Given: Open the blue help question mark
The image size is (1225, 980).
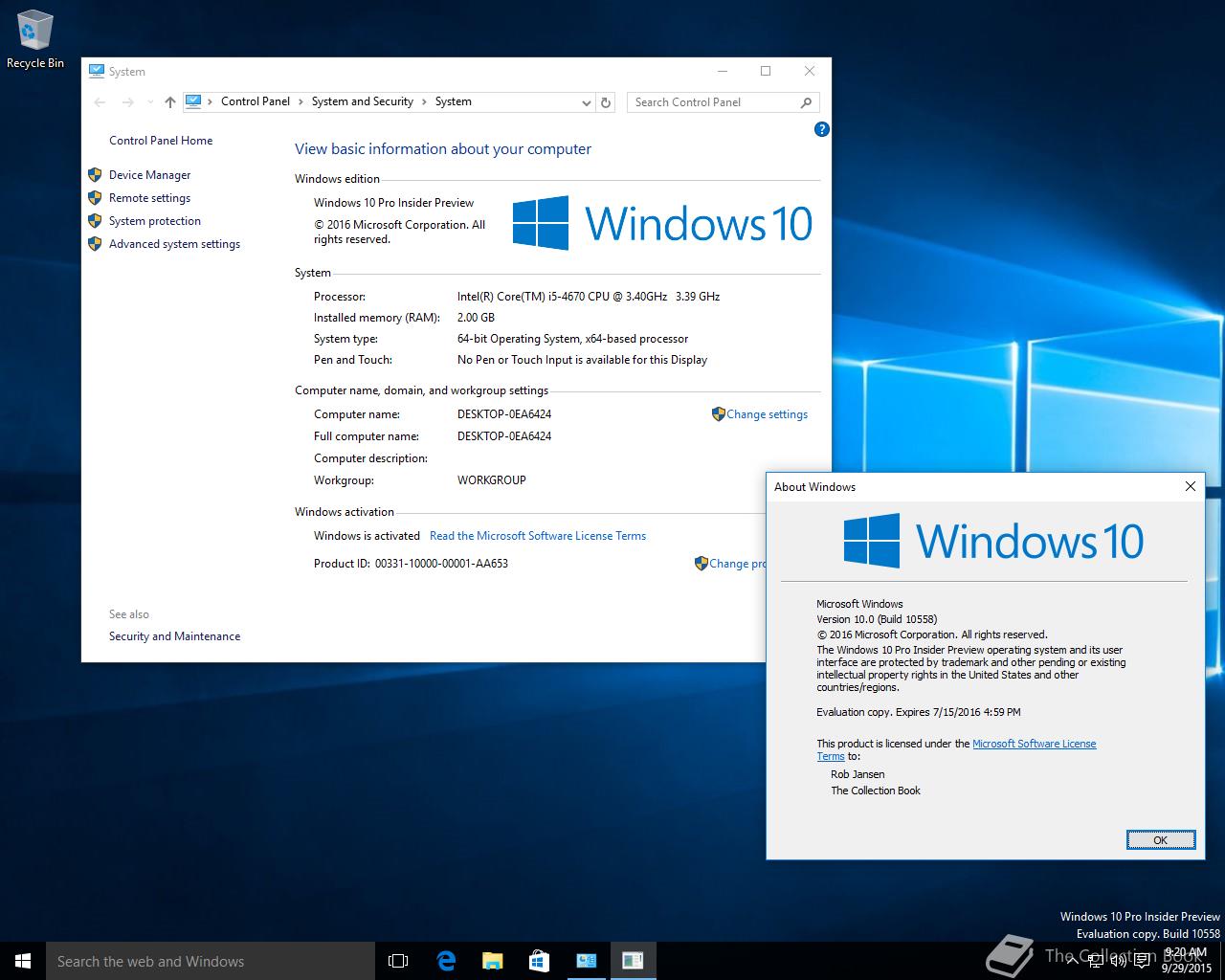Looking at the screenshot, I should (821, 129).
